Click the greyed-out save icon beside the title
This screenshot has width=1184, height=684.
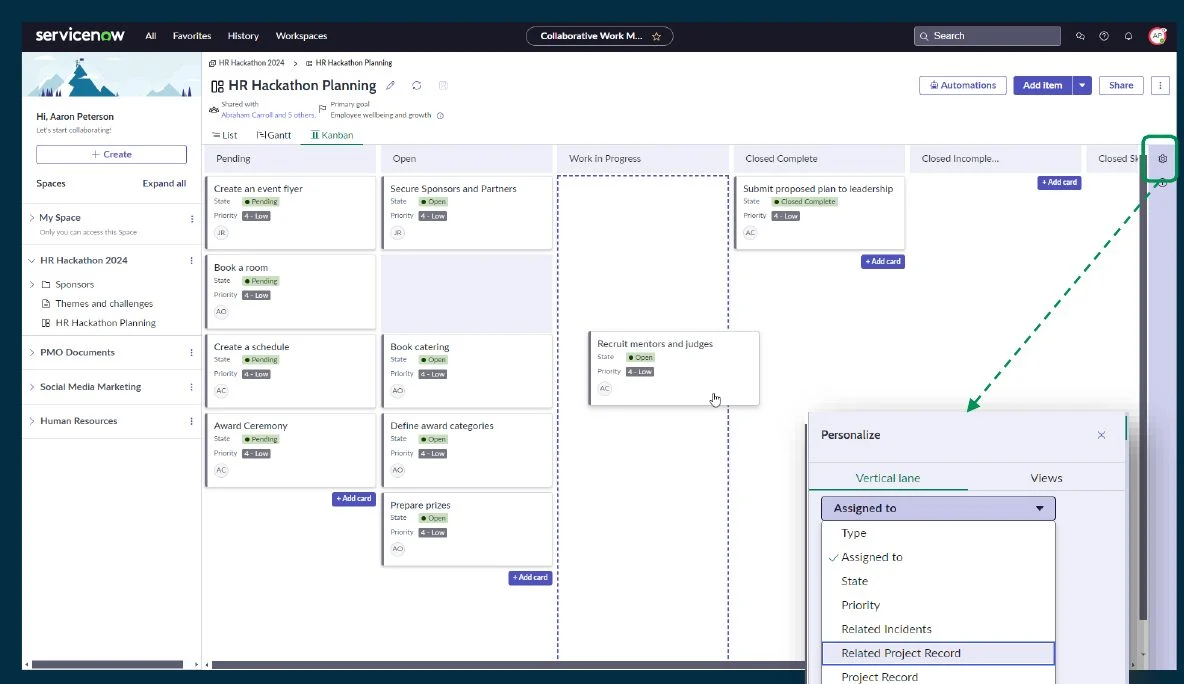tap(443, 85)
